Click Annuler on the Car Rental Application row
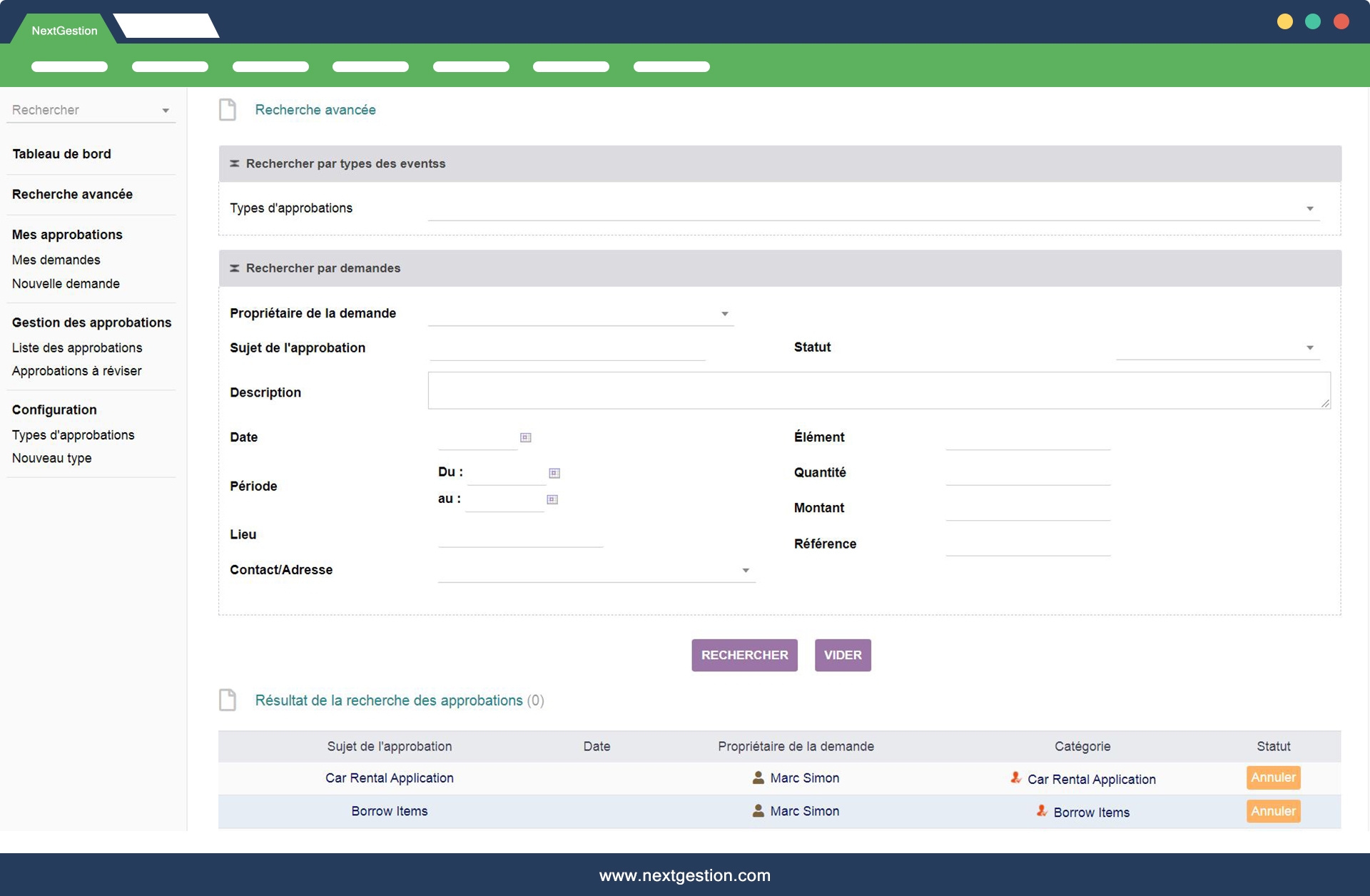Viewport: 1370px width, 896px height. pos(1273,778)
